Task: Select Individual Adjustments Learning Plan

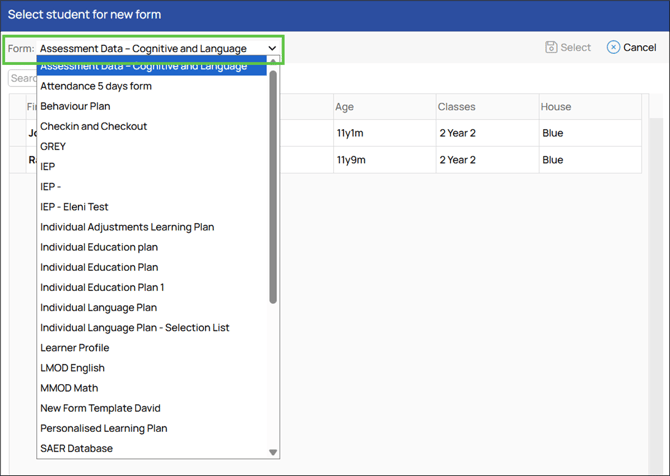Action: pos(127,227)
